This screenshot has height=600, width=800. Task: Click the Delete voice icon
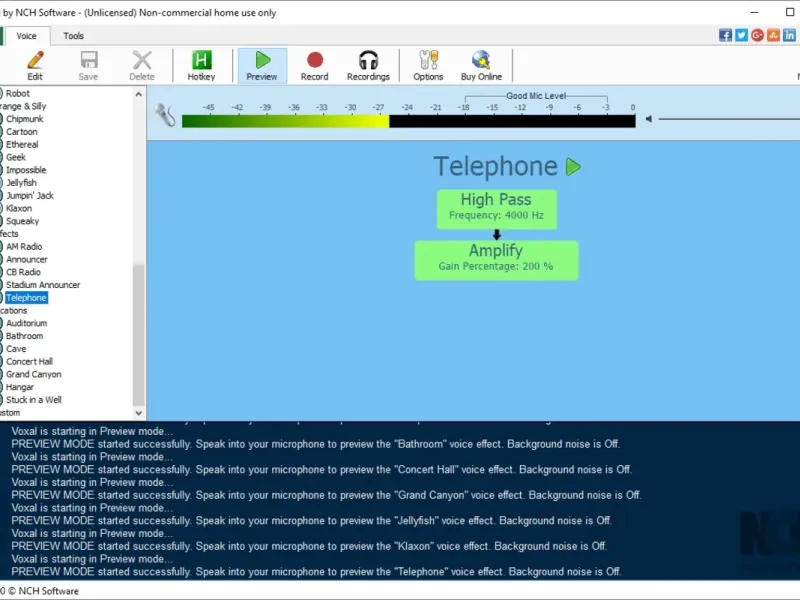coord(142,66)
